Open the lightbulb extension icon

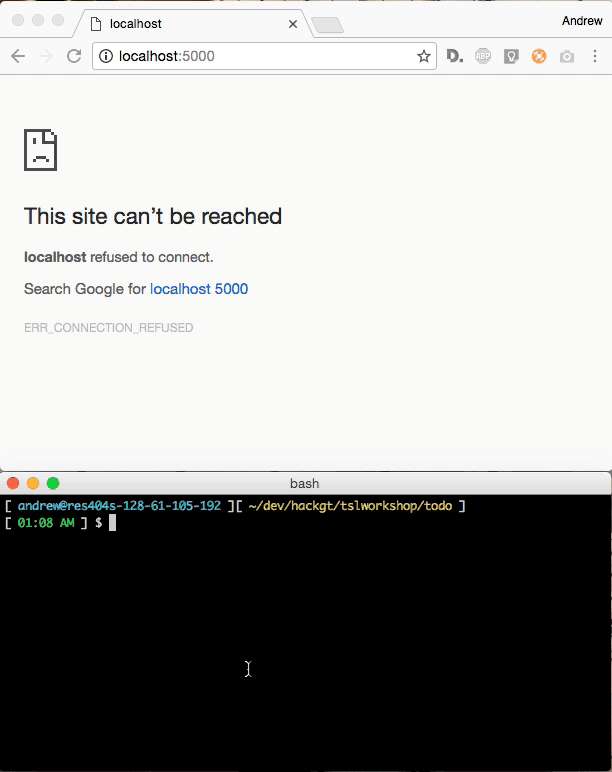point(511,56)
